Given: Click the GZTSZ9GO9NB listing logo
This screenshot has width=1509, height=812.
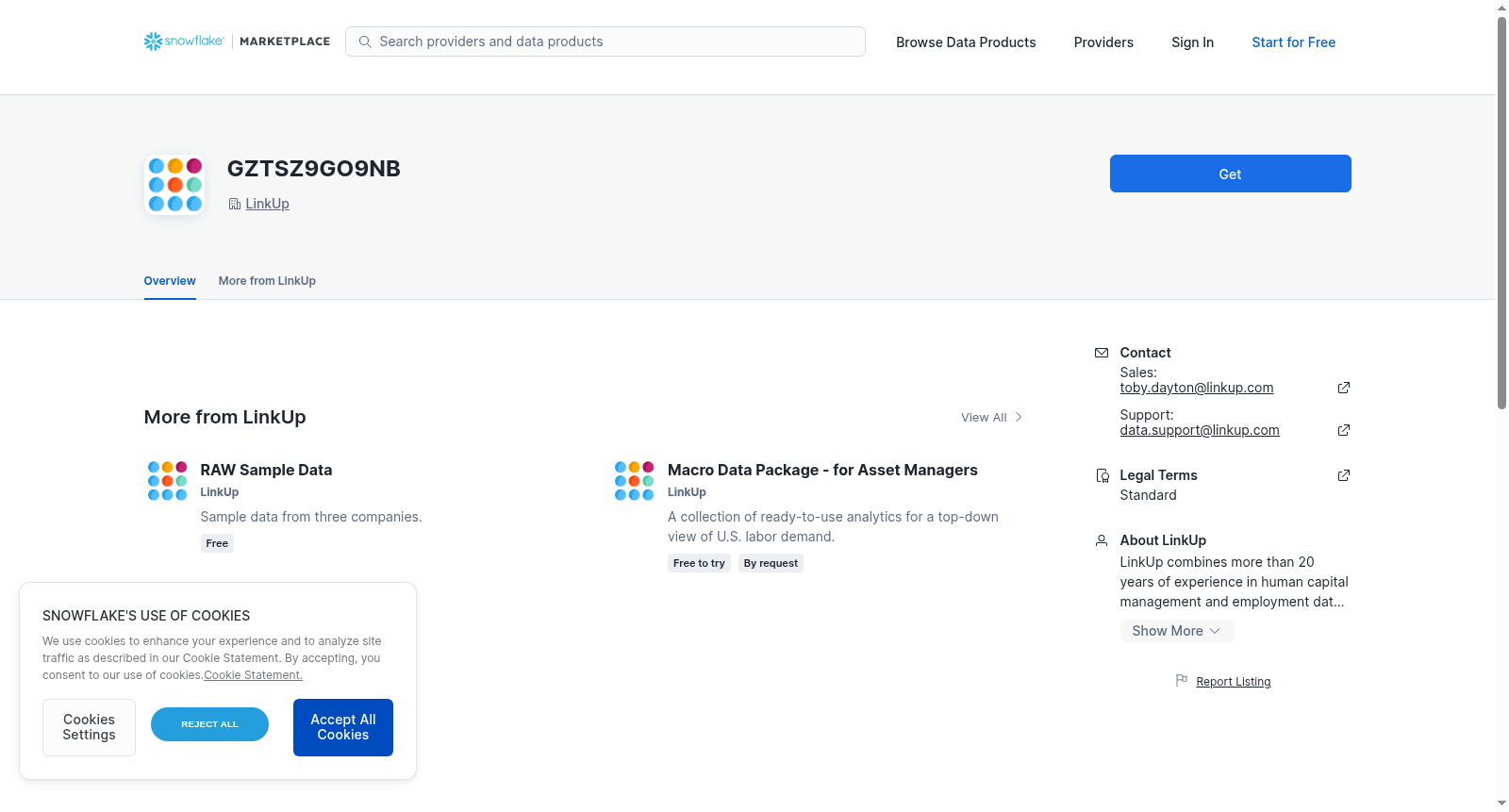Looking at the screenshot, I should coord(174,185).
